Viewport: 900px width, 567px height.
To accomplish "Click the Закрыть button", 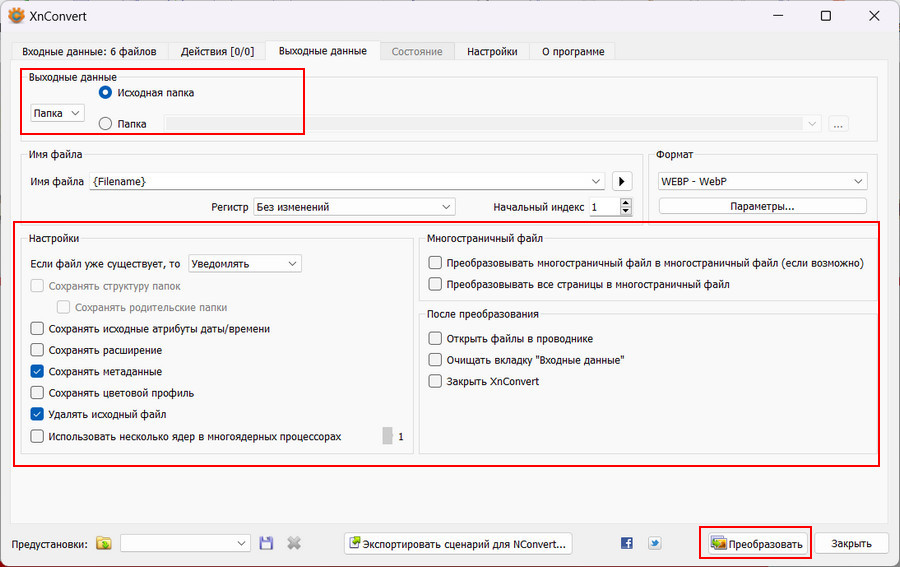I will pos(851,543).
